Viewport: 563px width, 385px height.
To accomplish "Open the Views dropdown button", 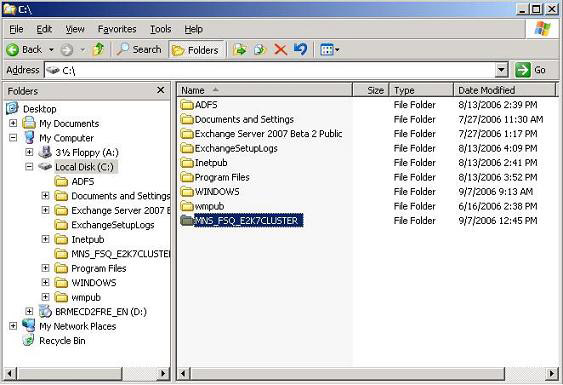I will [x=329, y=50].
